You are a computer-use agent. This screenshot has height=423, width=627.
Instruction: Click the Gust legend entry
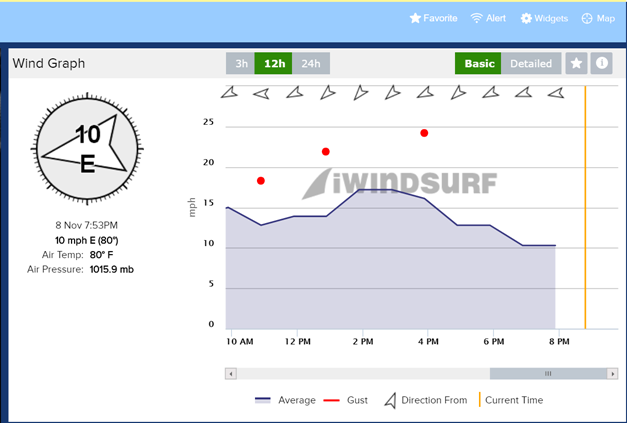pyautogui.click(x=345, y=400)
